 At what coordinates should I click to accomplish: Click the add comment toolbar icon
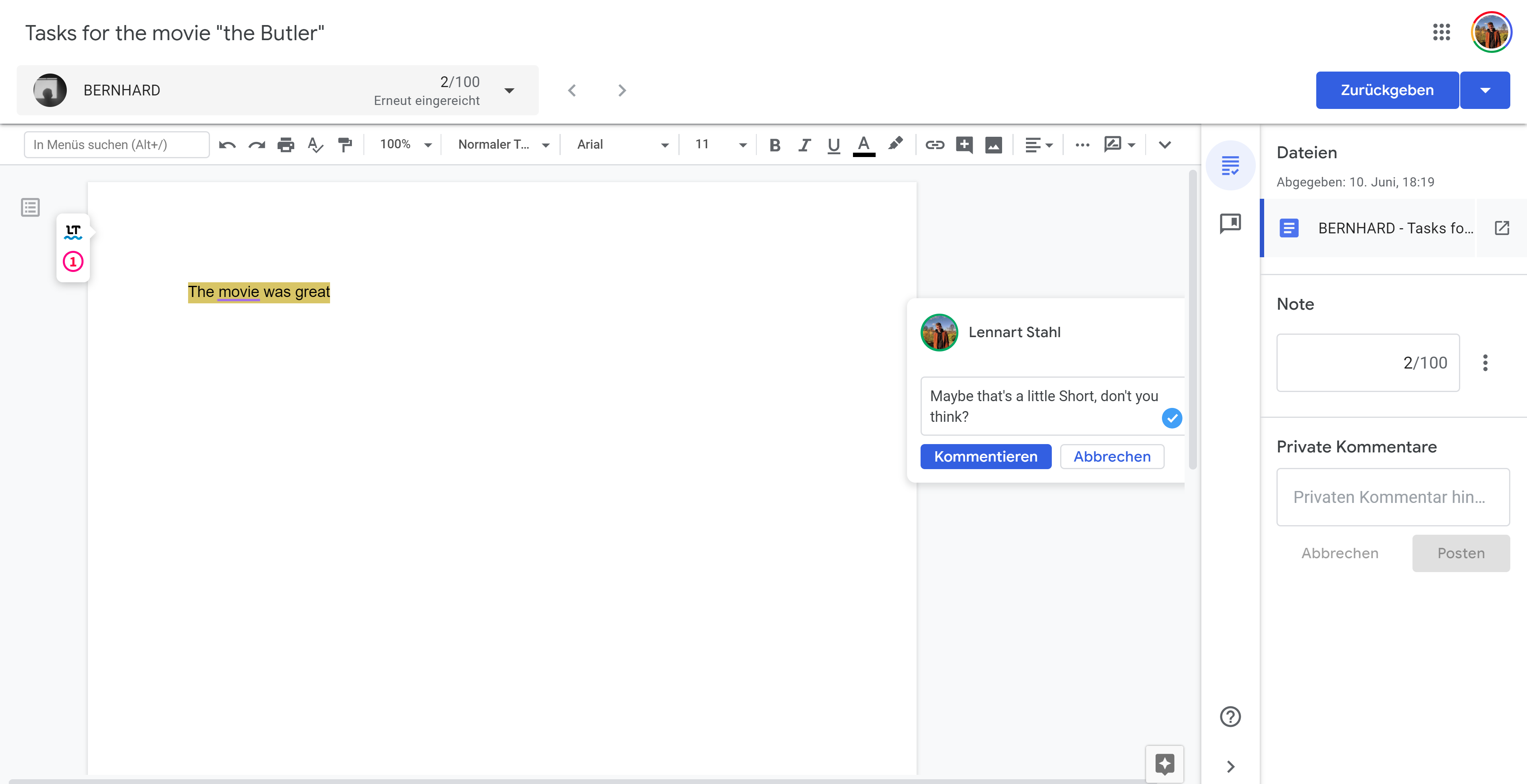[964, 145]
